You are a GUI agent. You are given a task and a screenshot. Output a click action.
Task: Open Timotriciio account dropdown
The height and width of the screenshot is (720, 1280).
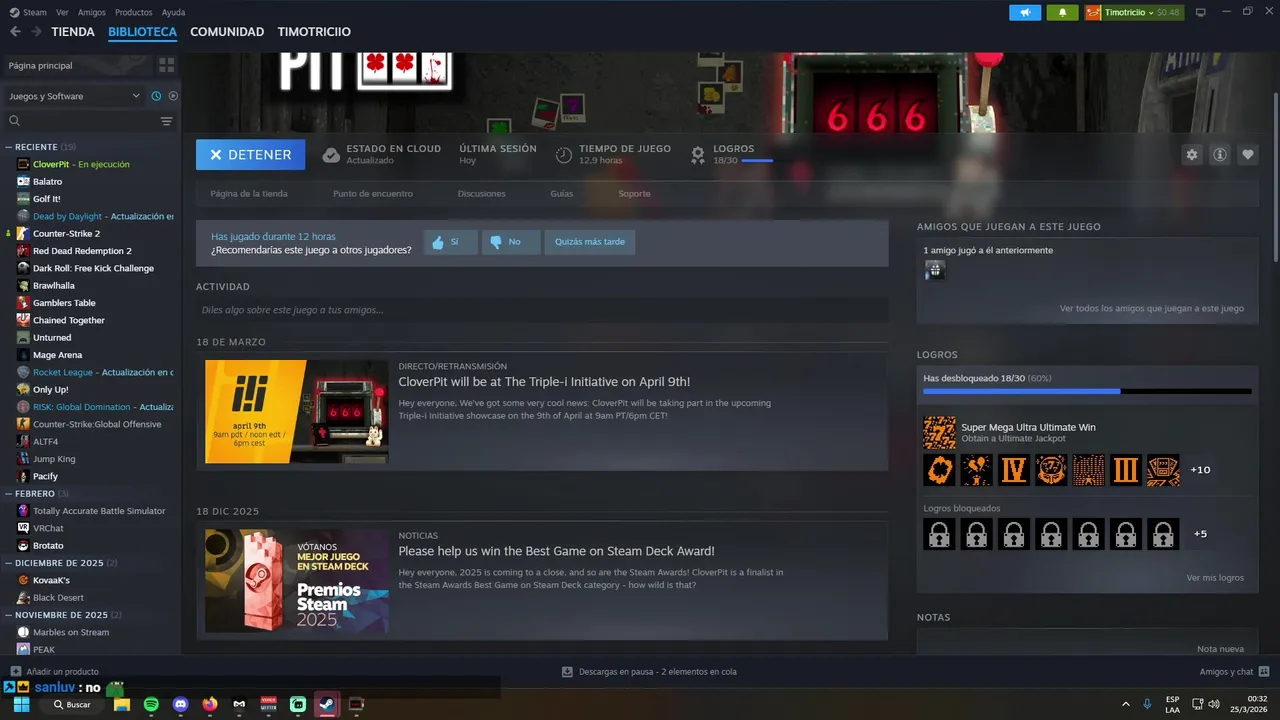click(1133, 12)
